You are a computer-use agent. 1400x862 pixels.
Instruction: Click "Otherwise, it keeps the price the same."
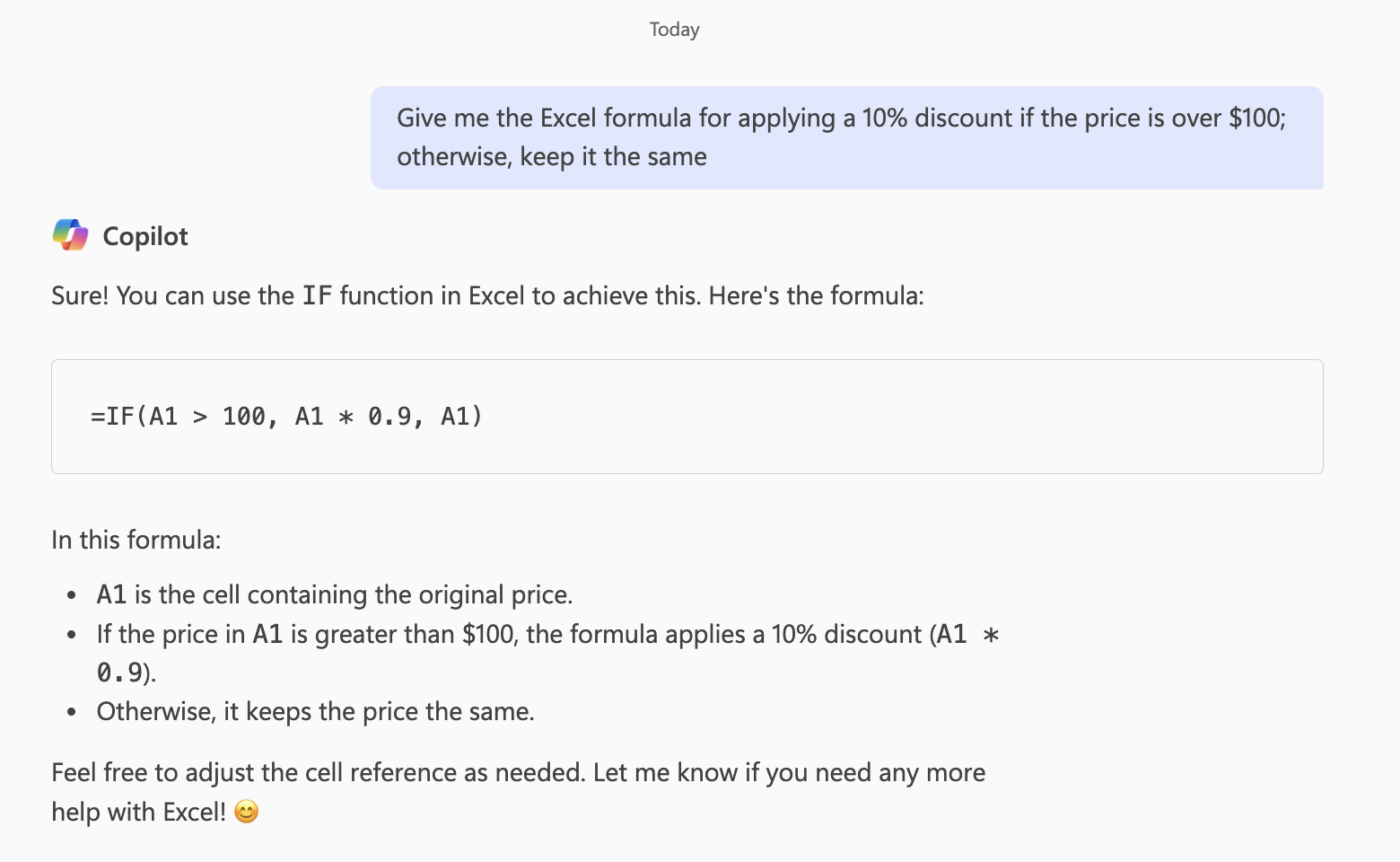[x=315, y=712]
